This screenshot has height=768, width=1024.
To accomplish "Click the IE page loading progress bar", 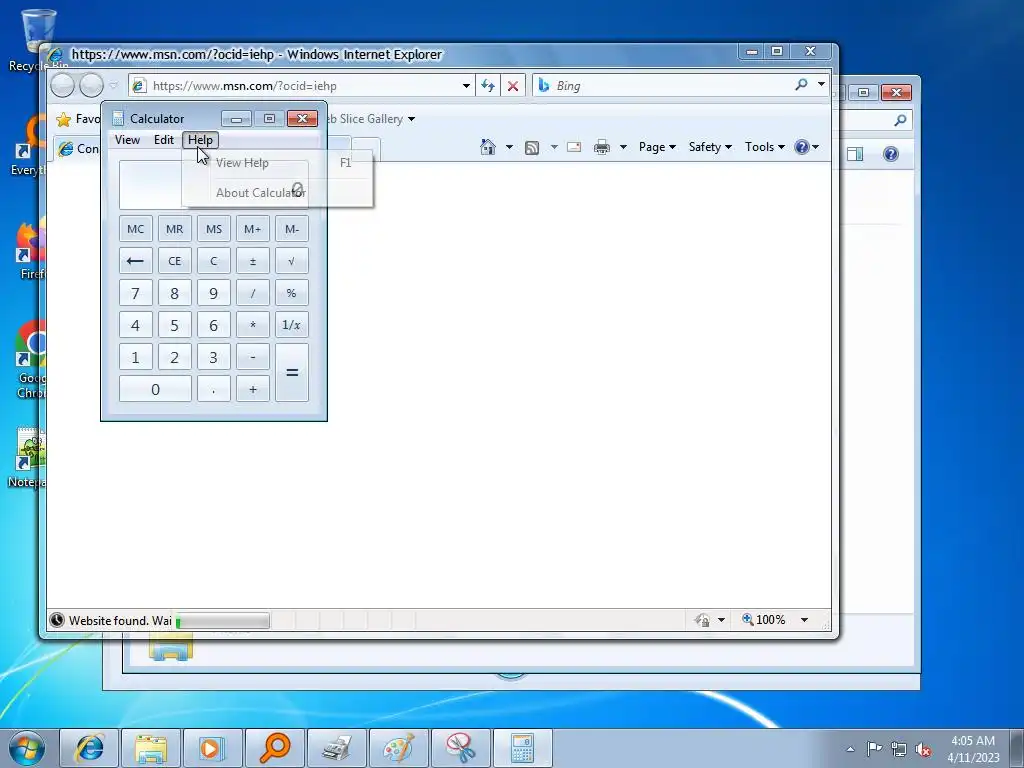I will tap(223, 620).
